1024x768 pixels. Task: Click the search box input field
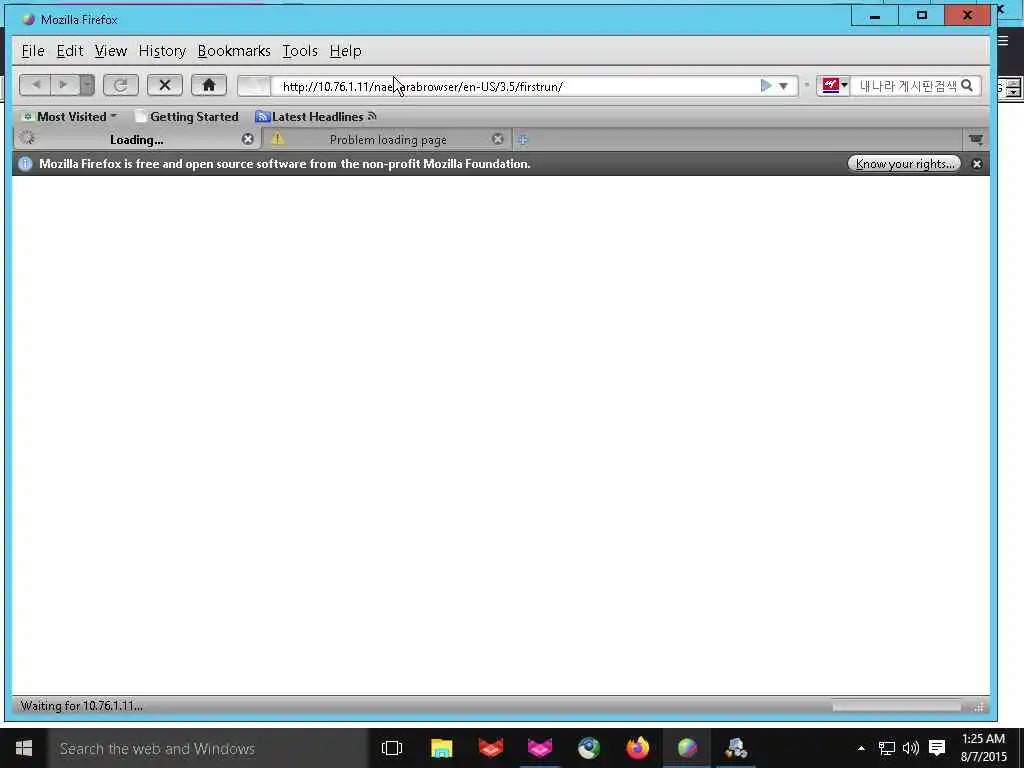pos(908,86)
